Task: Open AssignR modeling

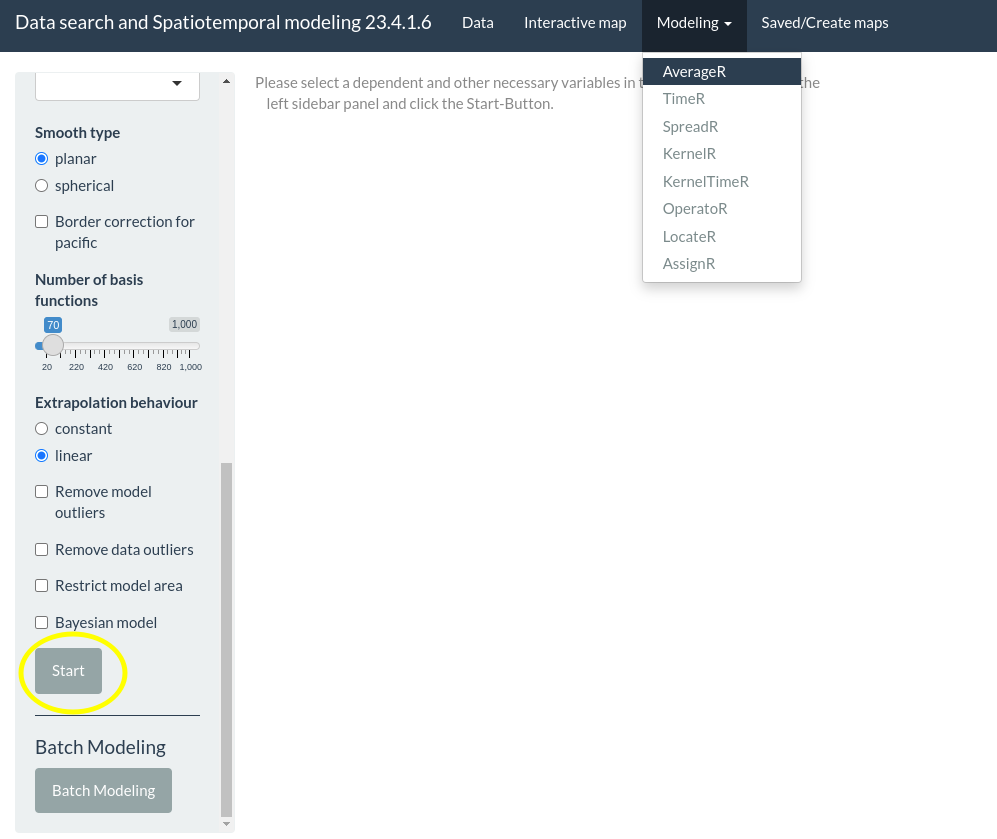Action: click(689, 263)
